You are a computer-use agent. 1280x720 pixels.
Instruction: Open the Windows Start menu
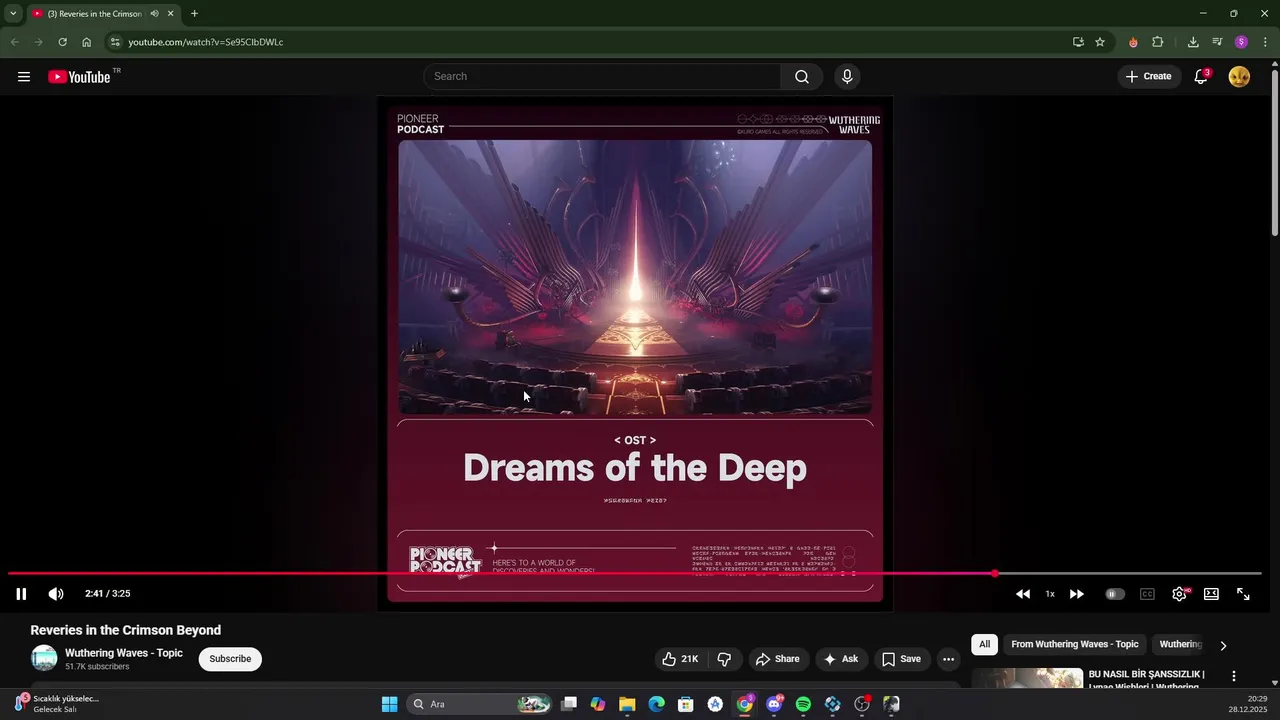389,704
